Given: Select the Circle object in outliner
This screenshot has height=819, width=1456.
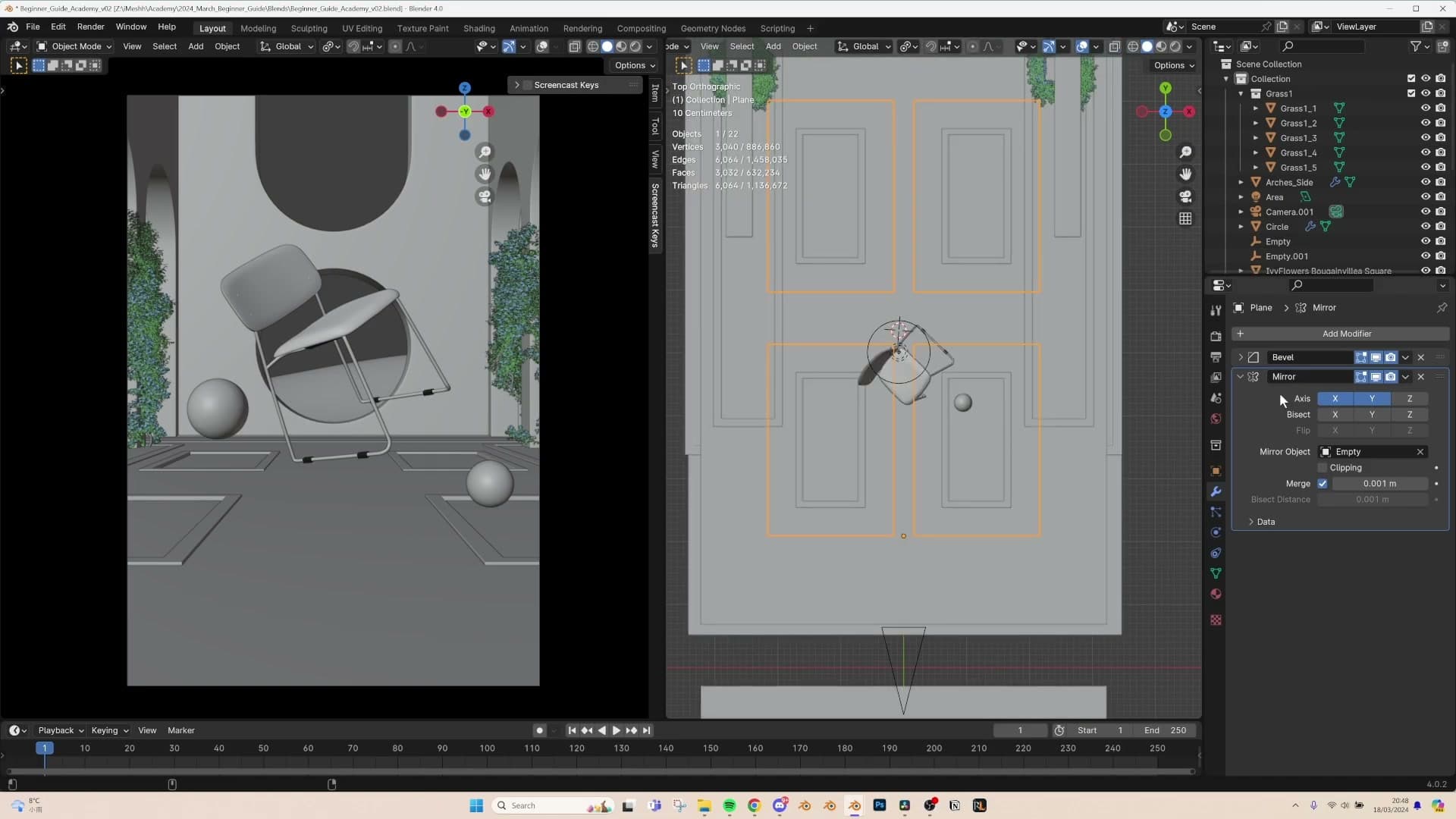Looking at the screenshot, I should 1276,227.
